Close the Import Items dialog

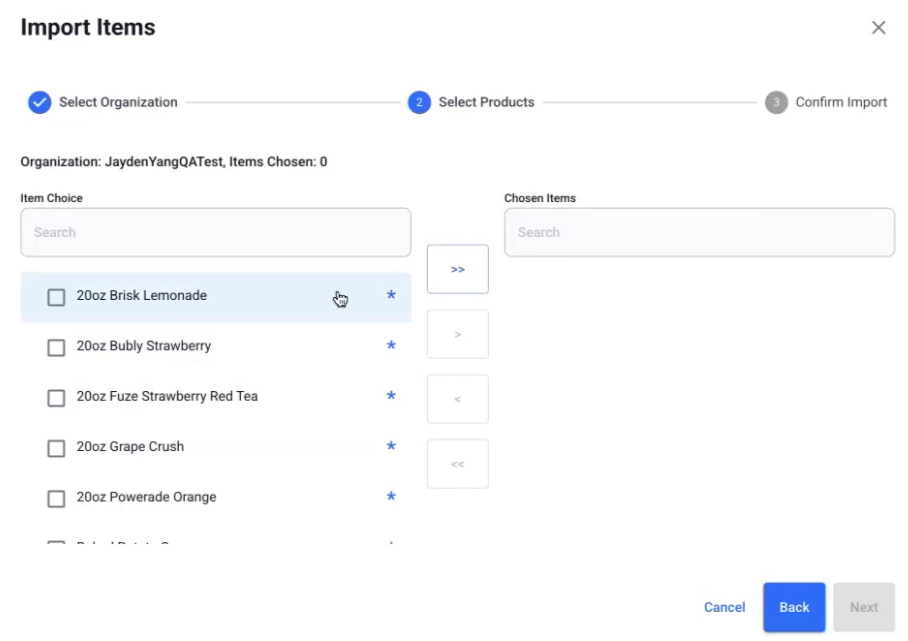(x=878, y=28)
